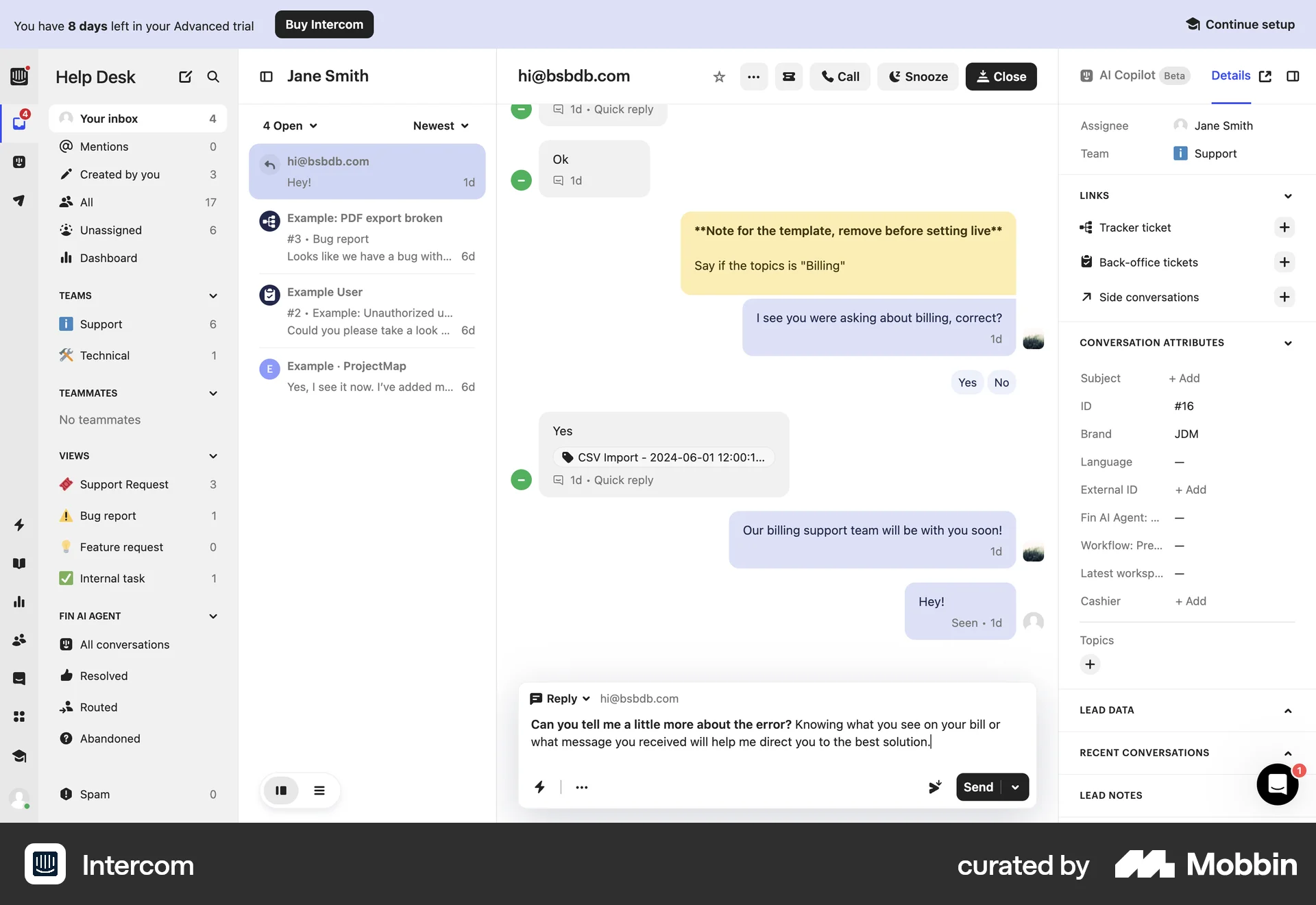Screen dimensions: 1316x905
Task: Select the Tickets icon in the sidebar
Action: click(20, 162)
